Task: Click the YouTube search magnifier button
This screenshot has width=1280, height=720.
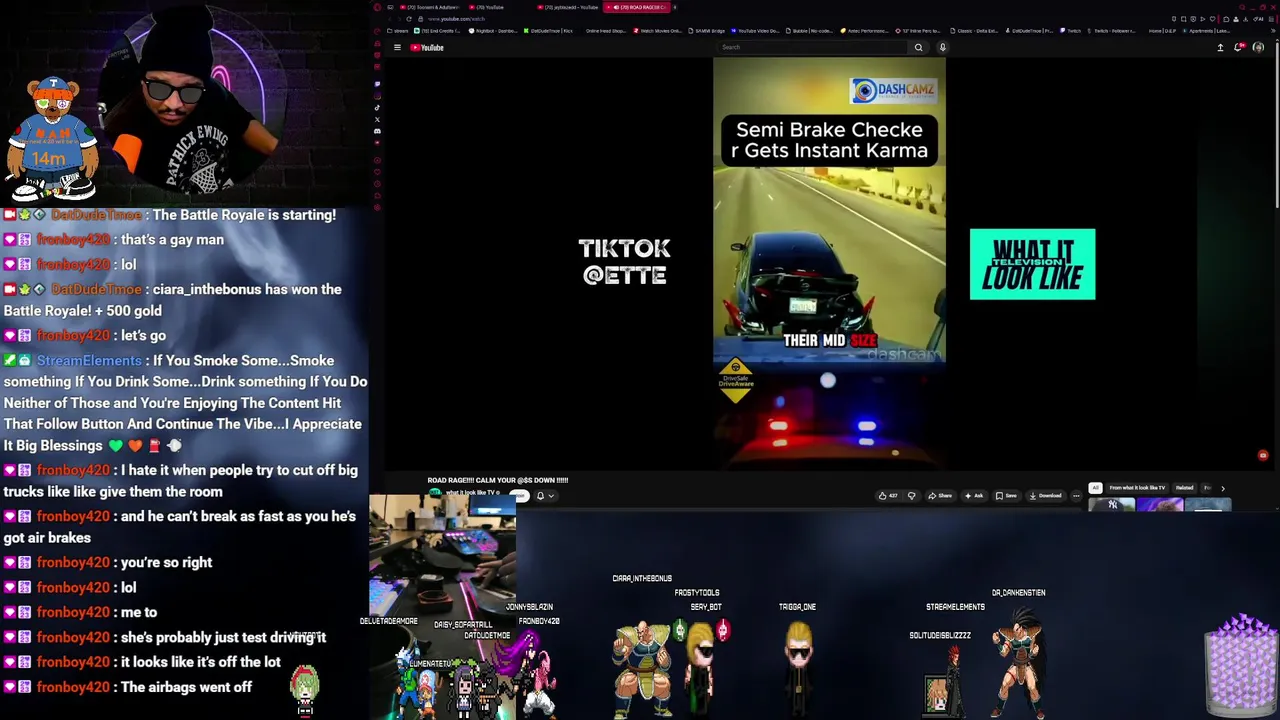Action: coord(918,47)
